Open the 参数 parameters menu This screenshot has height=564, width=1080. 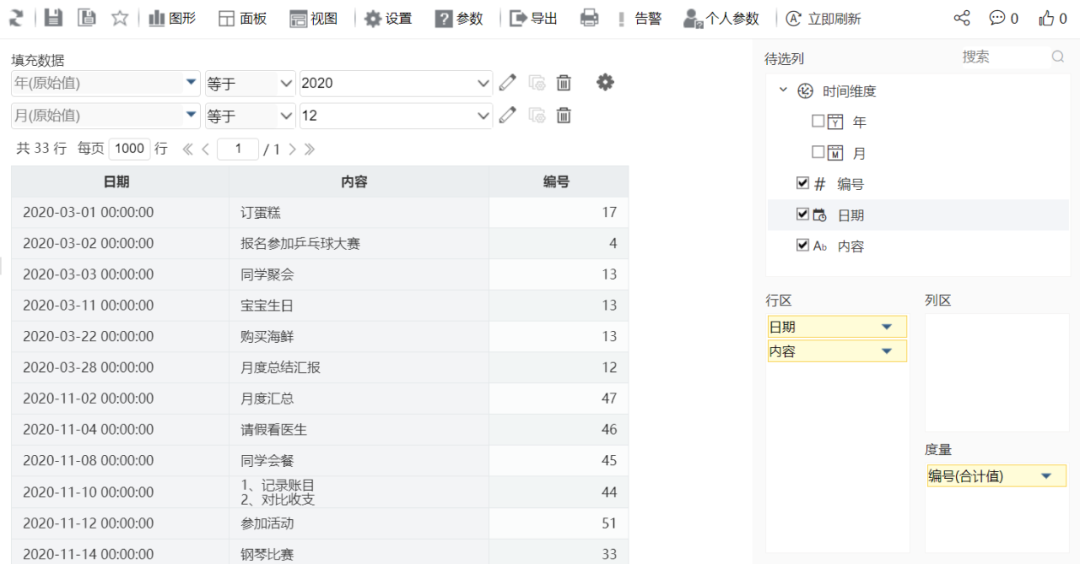coord(459,19)
